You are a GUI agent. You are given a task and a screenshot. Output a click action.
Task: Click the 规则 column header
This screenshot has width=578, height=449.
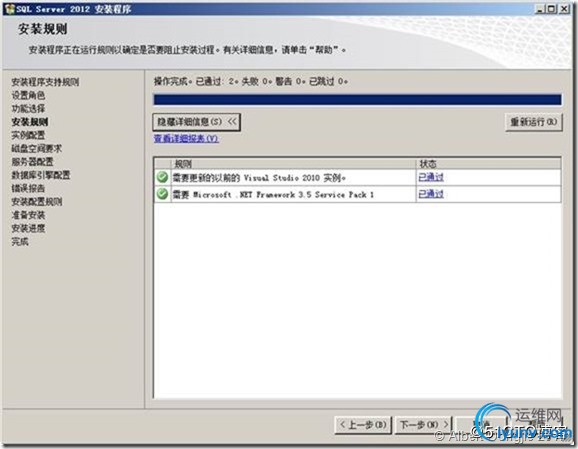pyautogui.click(x=293, y=163)
